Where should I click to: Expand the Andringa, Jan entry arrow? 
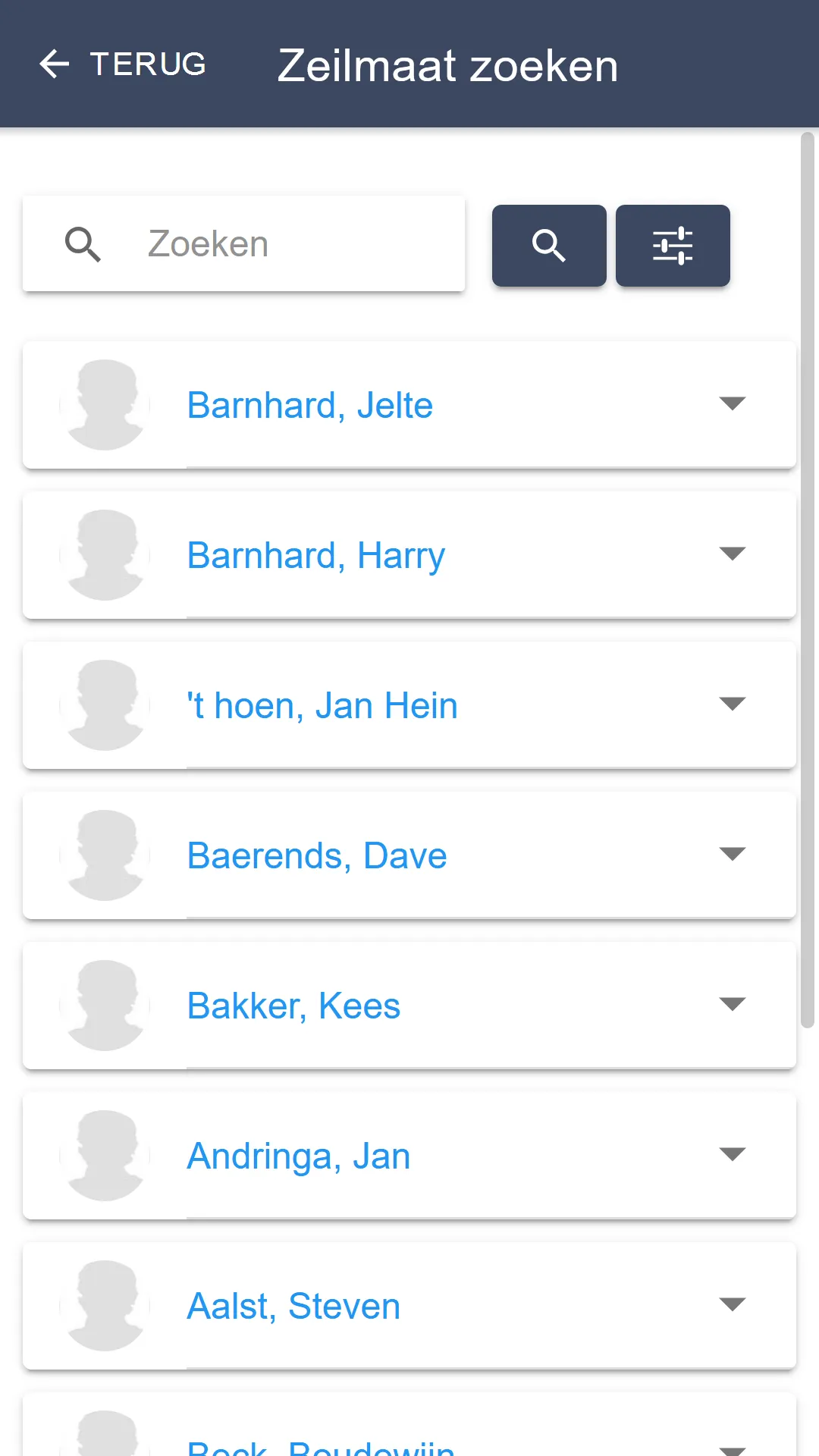click(733, 1154)
